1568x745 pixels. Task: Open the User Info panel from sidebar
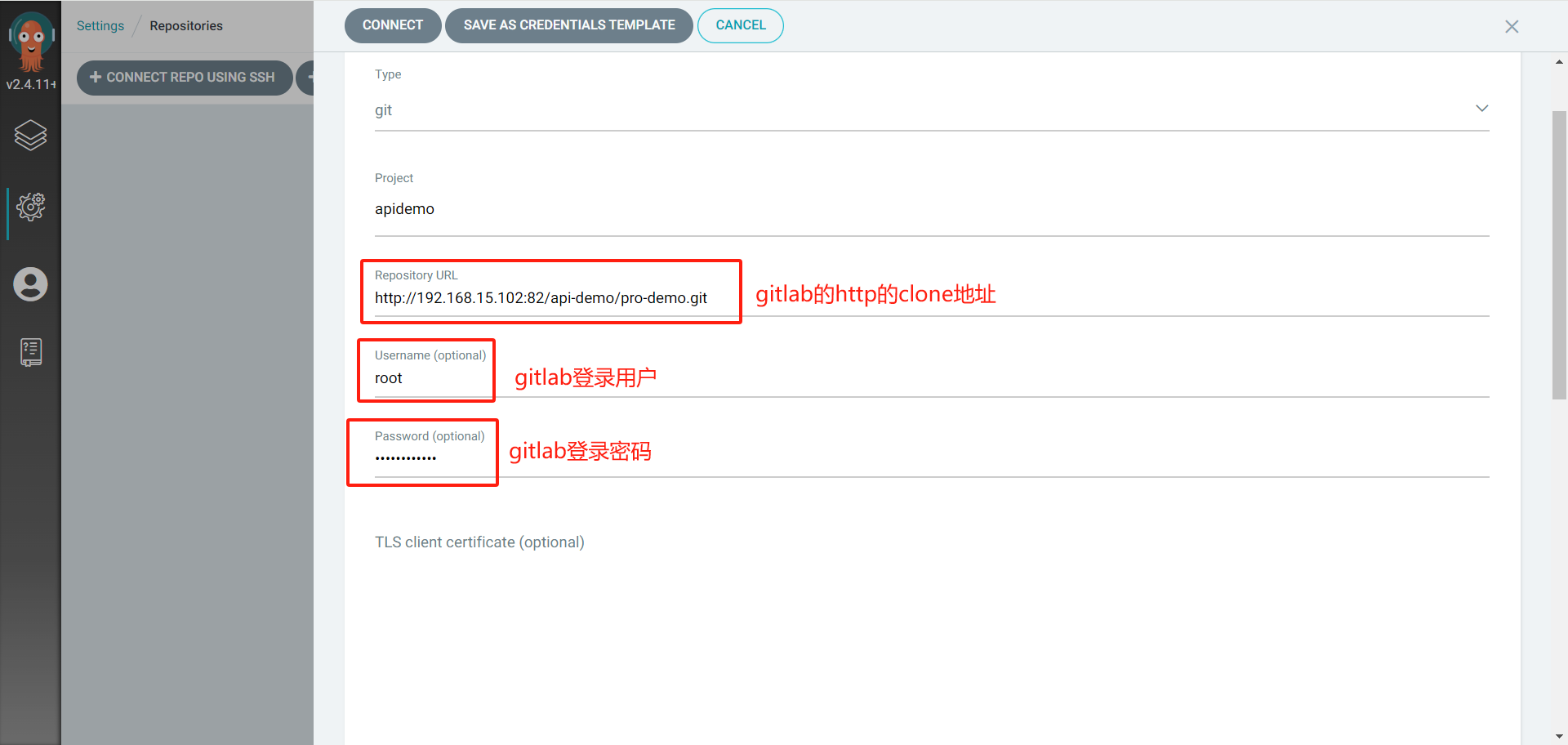(x=30, y=284)
